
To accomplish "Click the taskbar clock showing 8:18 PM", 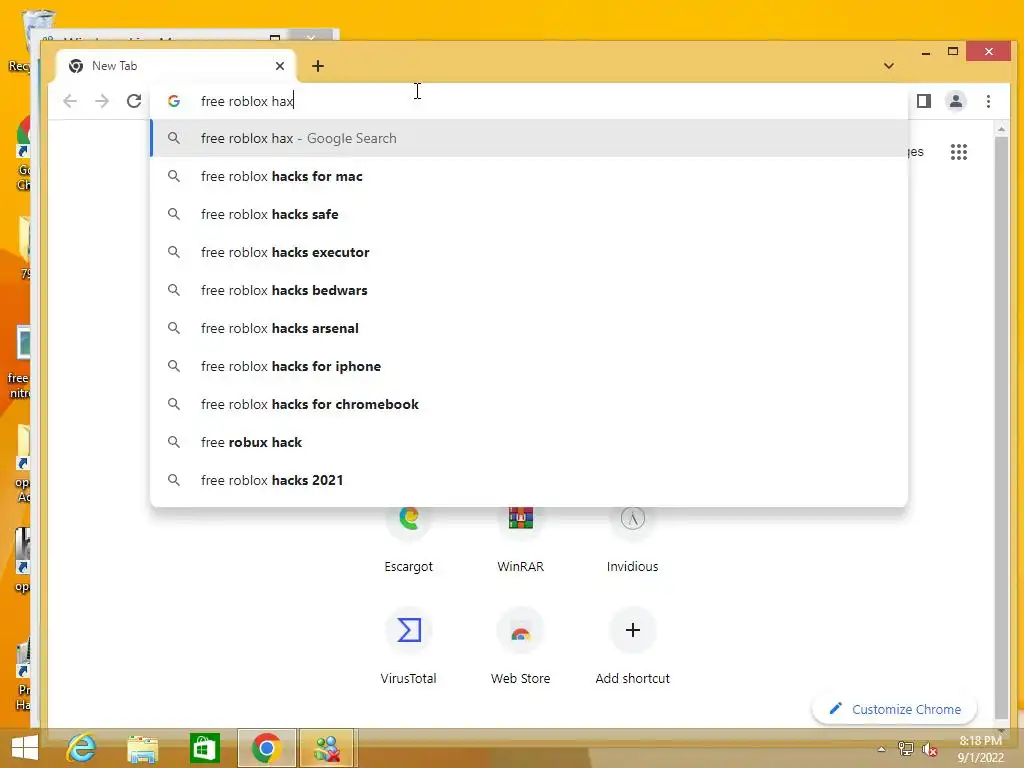I will [980, 749].
